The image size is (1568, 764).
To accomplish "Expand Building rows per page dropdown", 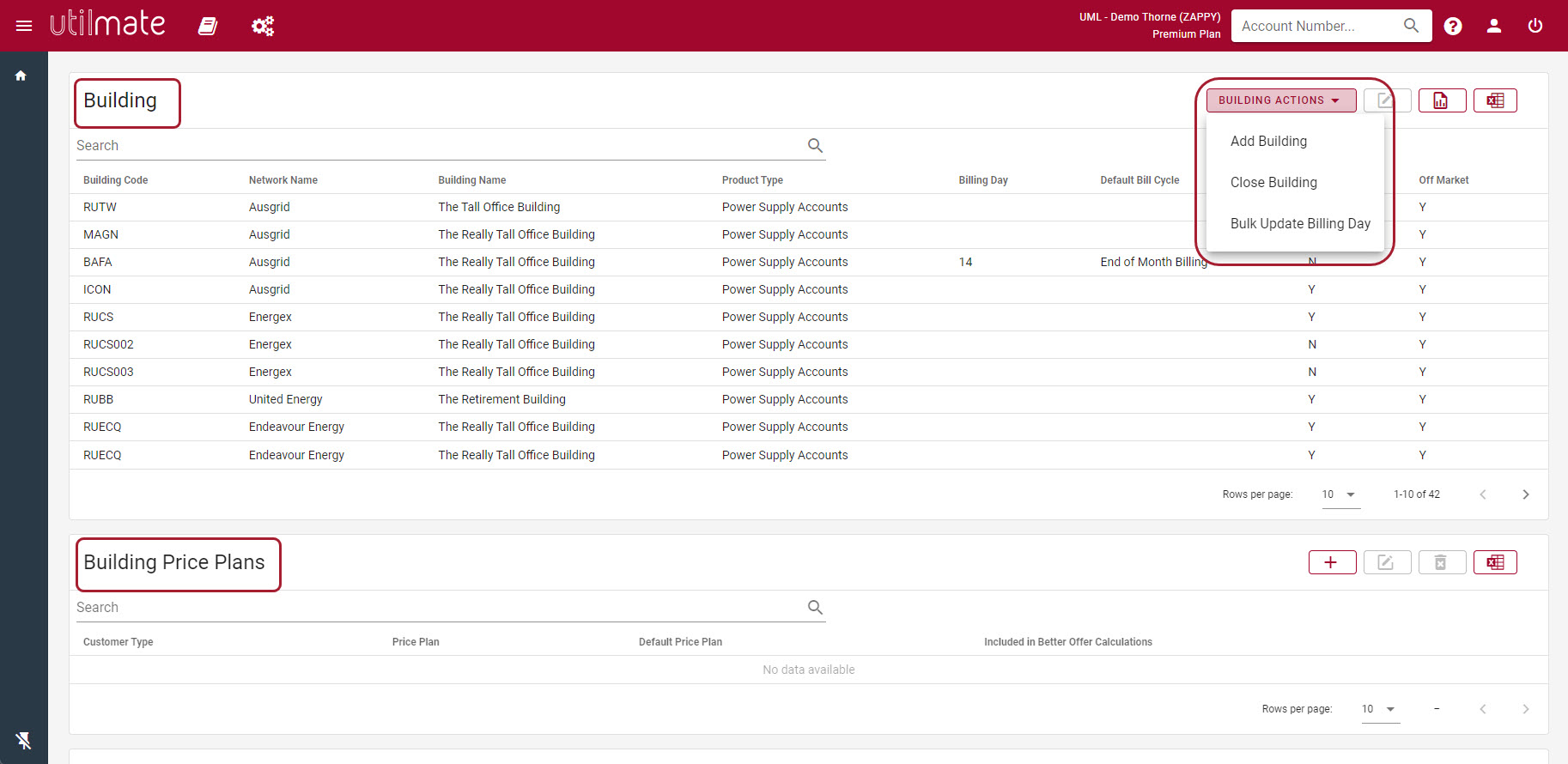I will tap(1340, 494).
